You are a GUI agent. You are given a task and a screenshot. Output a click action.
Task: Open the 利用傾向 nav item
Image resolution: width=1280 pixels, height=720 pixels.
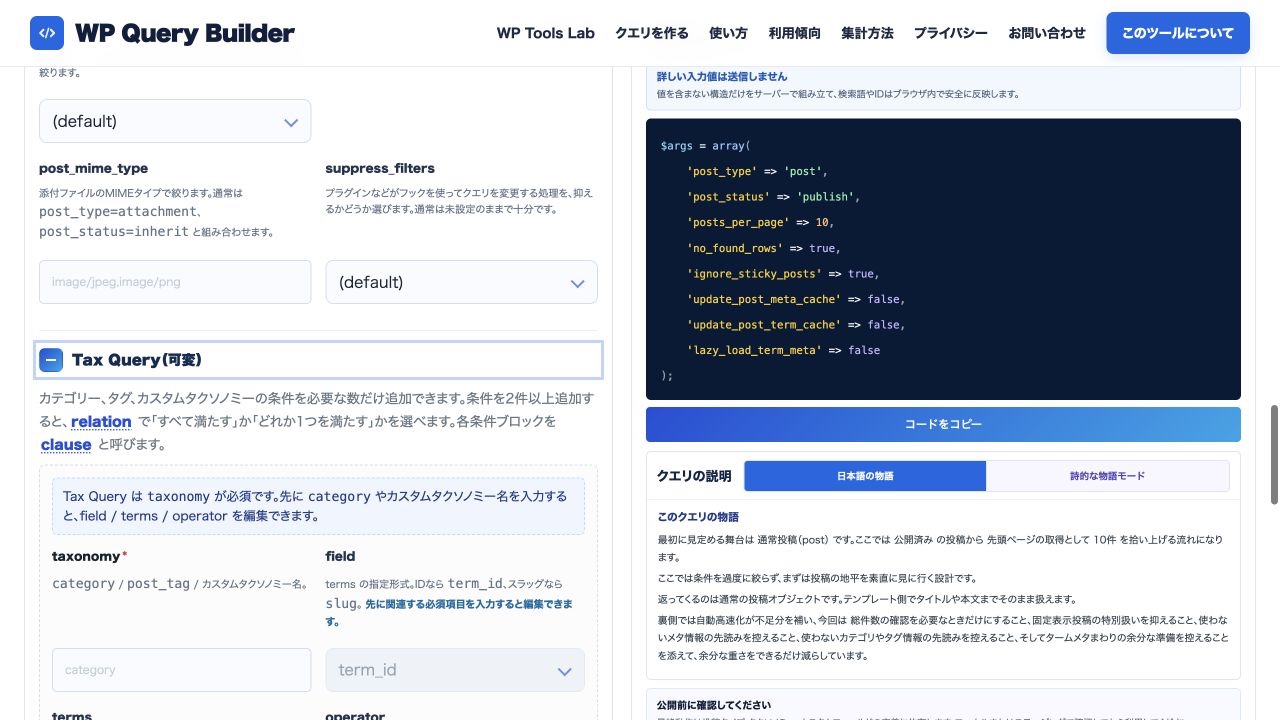coord(794,33)
